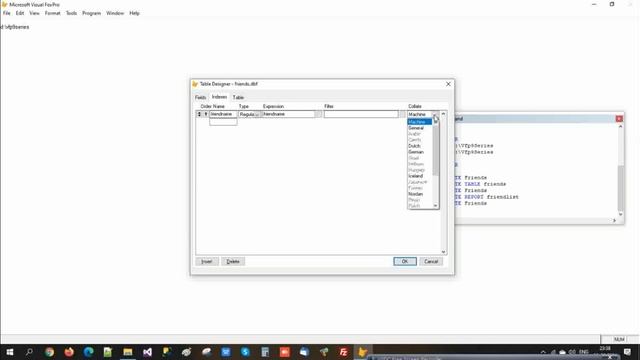Viewport: 640px width, 360px height.
Task: Open the Edit menu
Action: [x=20, y=13]
